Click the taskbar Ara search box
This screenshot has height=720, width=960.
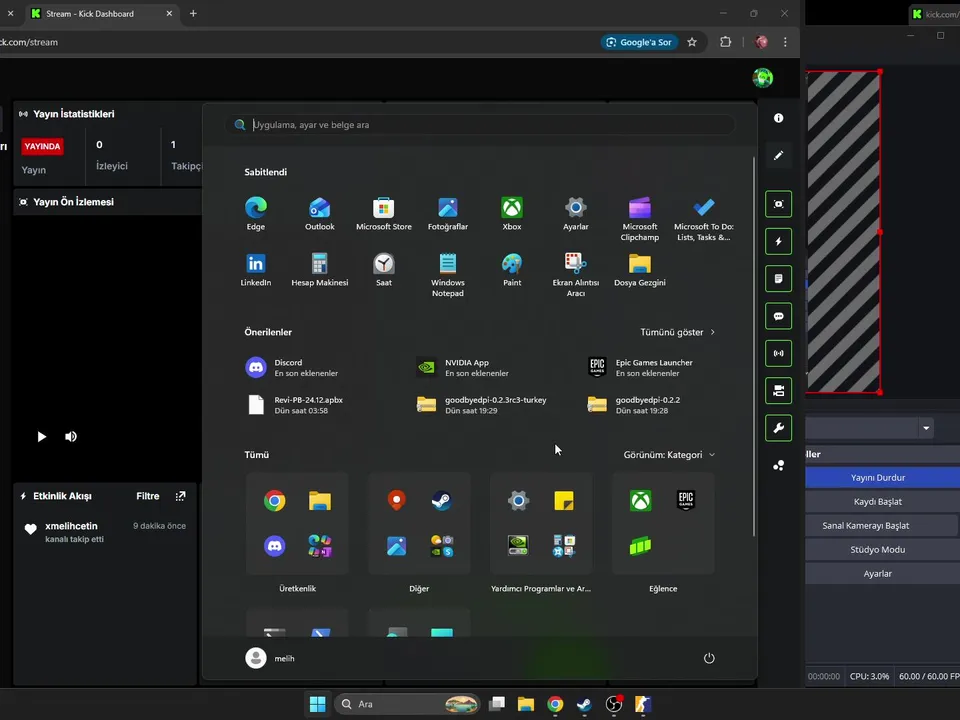point(407,704)
